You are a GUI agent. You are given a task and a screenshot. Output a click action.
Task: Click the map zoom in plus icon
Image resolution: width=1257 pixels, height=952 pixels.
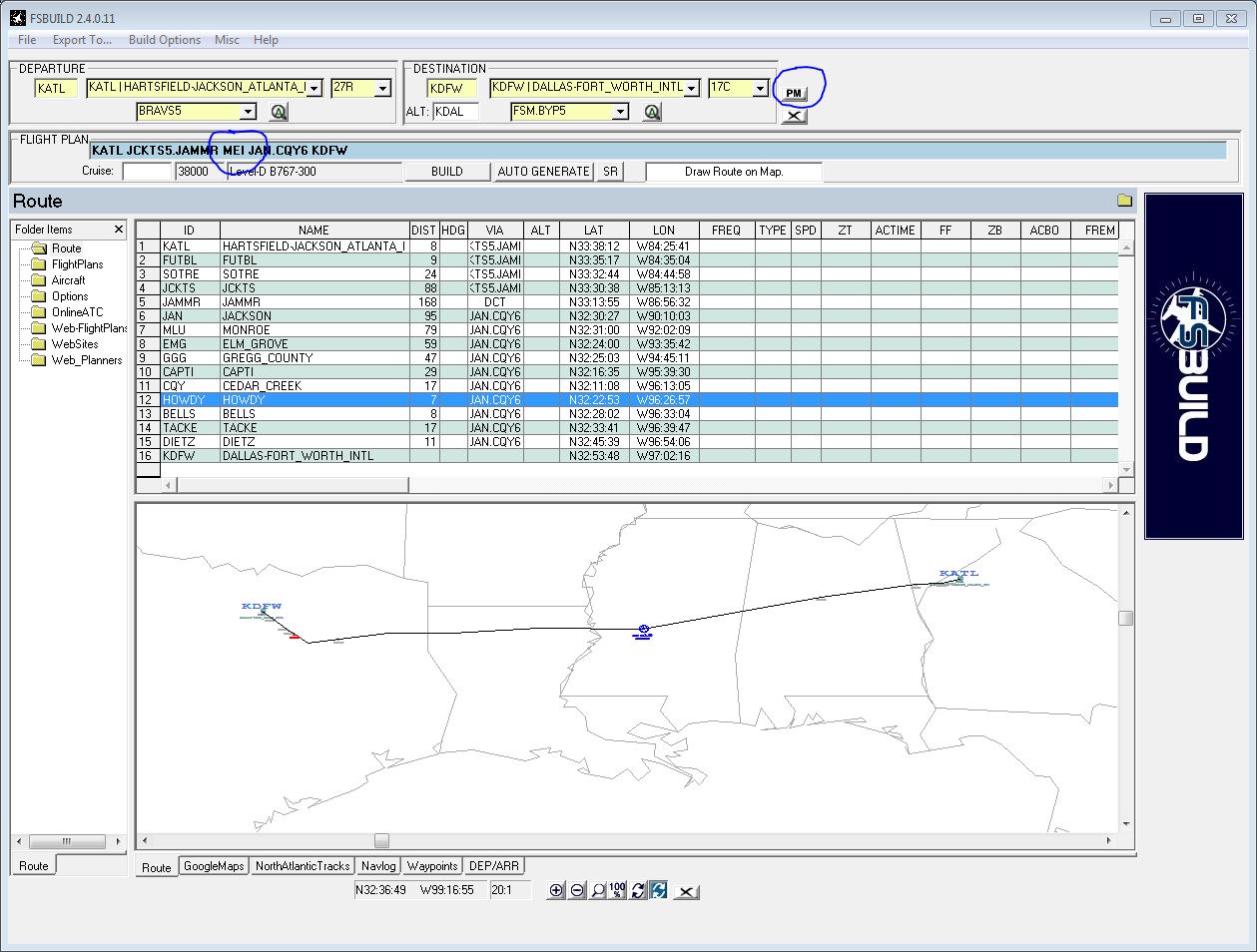pyautogui.click(x=556, y=890)
